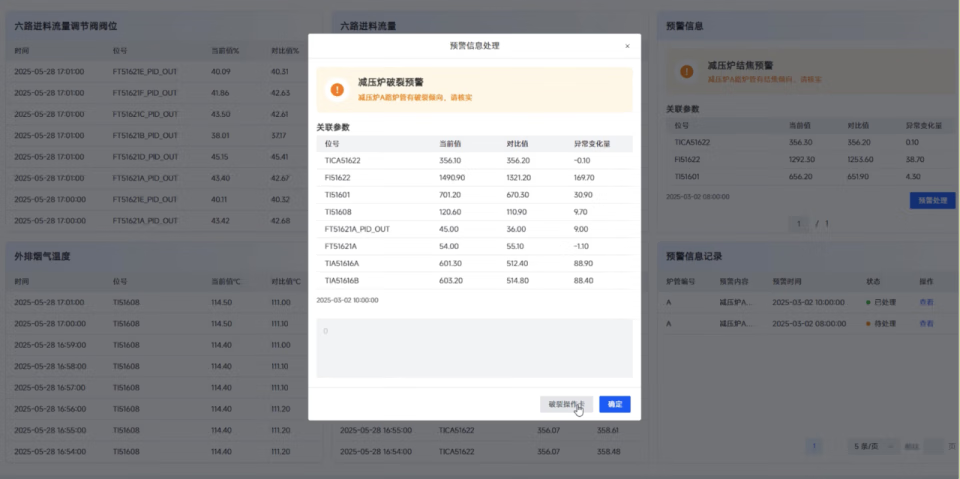Image resolution: width=960 pixels, height=479 pixels.
Task: Click 358.61 in the background TICA51622 row
Action: tap(608, 430)
